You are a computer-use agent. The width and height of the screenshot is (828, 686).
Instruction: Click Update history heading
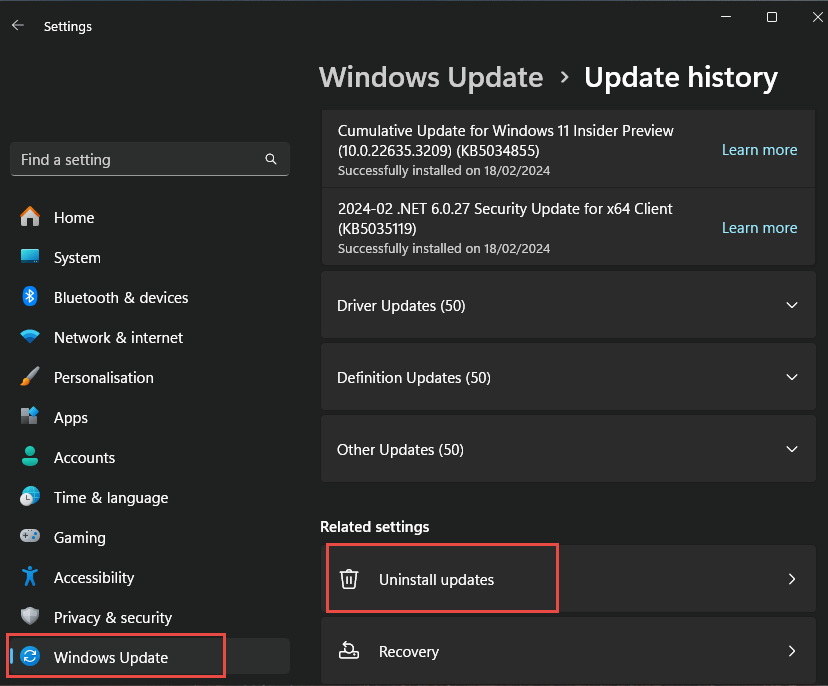tap(681, 78)
